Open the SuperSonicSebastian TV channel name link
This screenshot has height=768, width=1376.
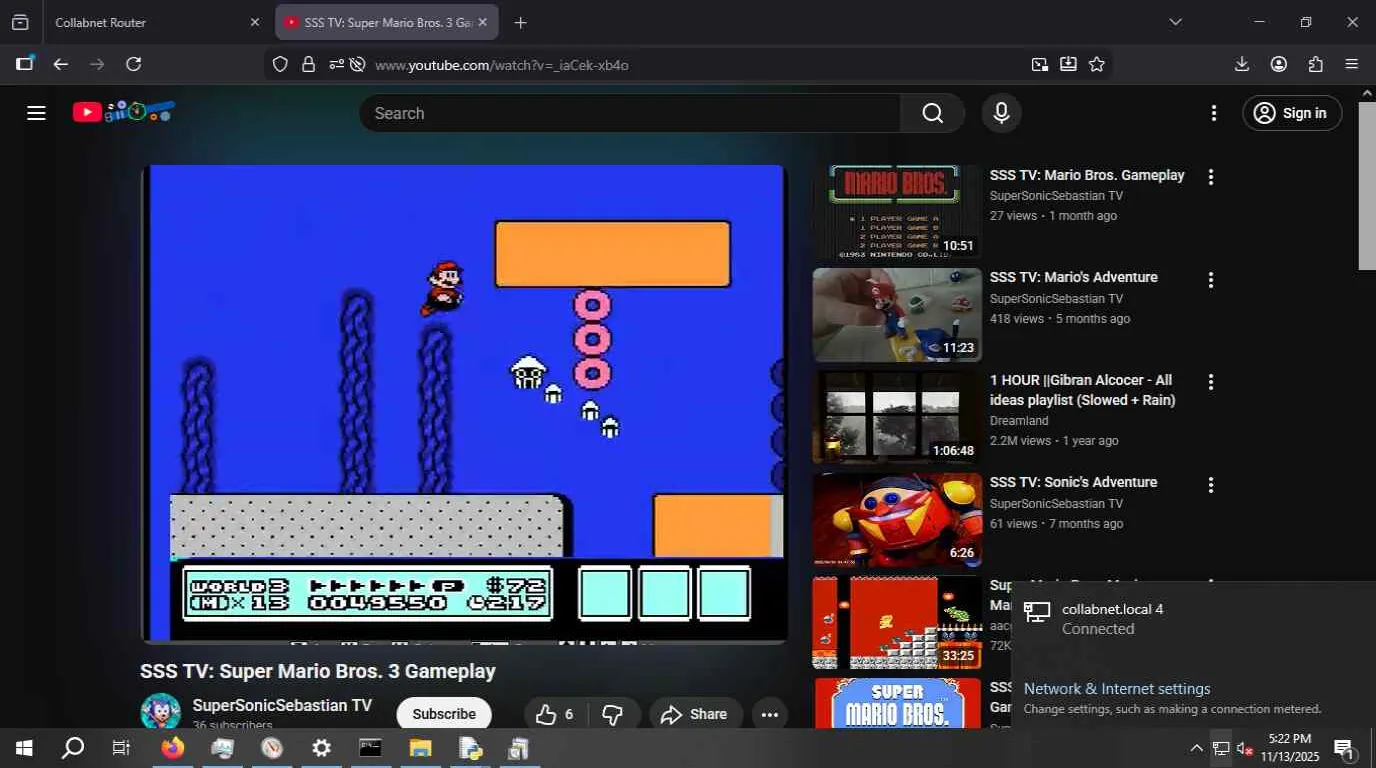pyautogui.click(x=282, y=705)
